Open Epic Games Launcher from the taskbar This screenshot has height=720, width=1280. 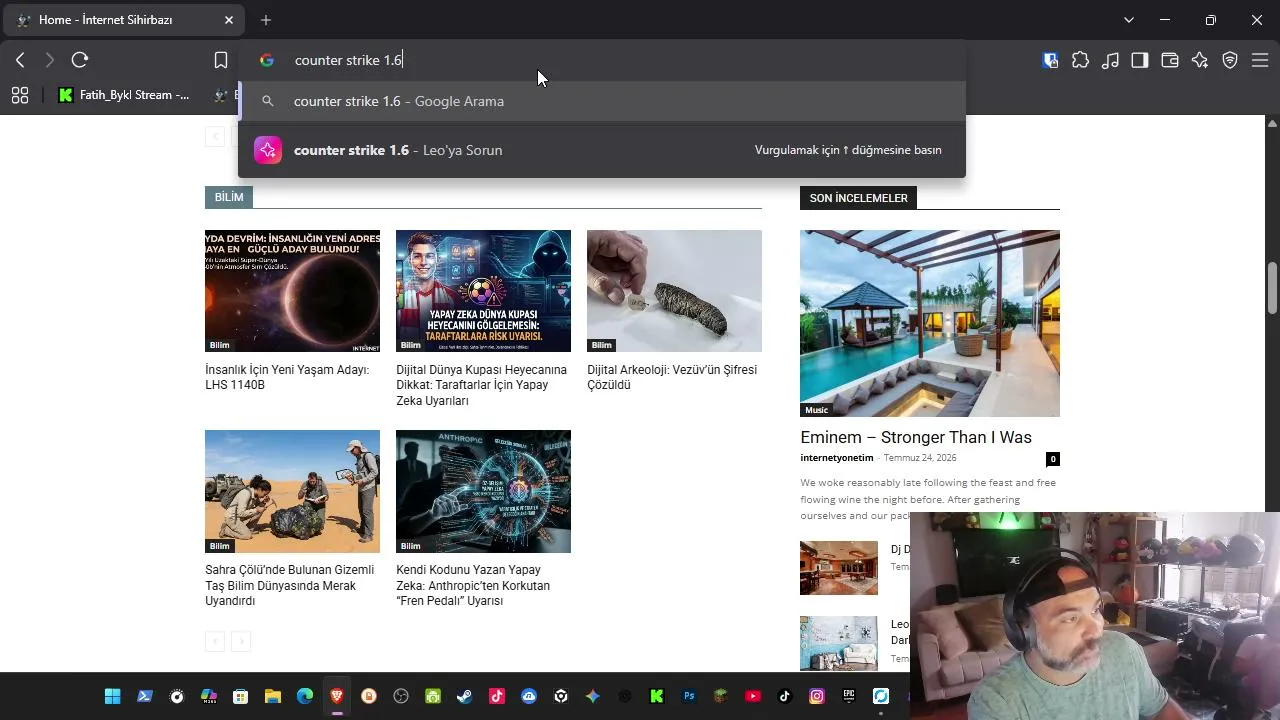pyautogui.click(x=849, y=696)
